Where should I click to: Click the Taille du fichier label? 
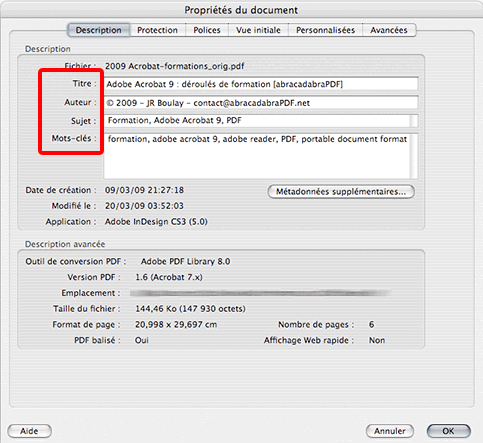(87, 309)
